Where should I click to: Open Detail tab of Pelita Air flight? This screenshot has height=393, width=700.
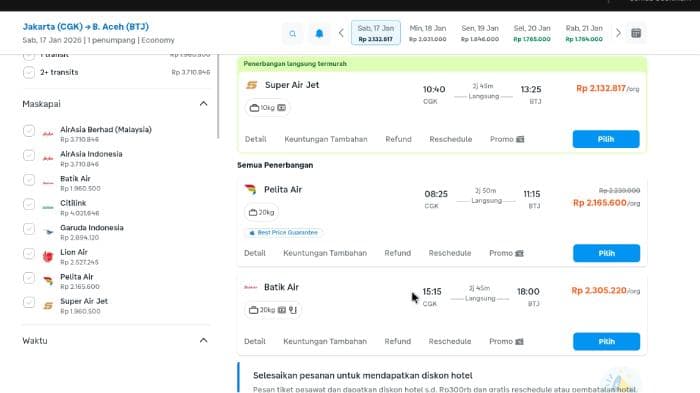point(254,253)
